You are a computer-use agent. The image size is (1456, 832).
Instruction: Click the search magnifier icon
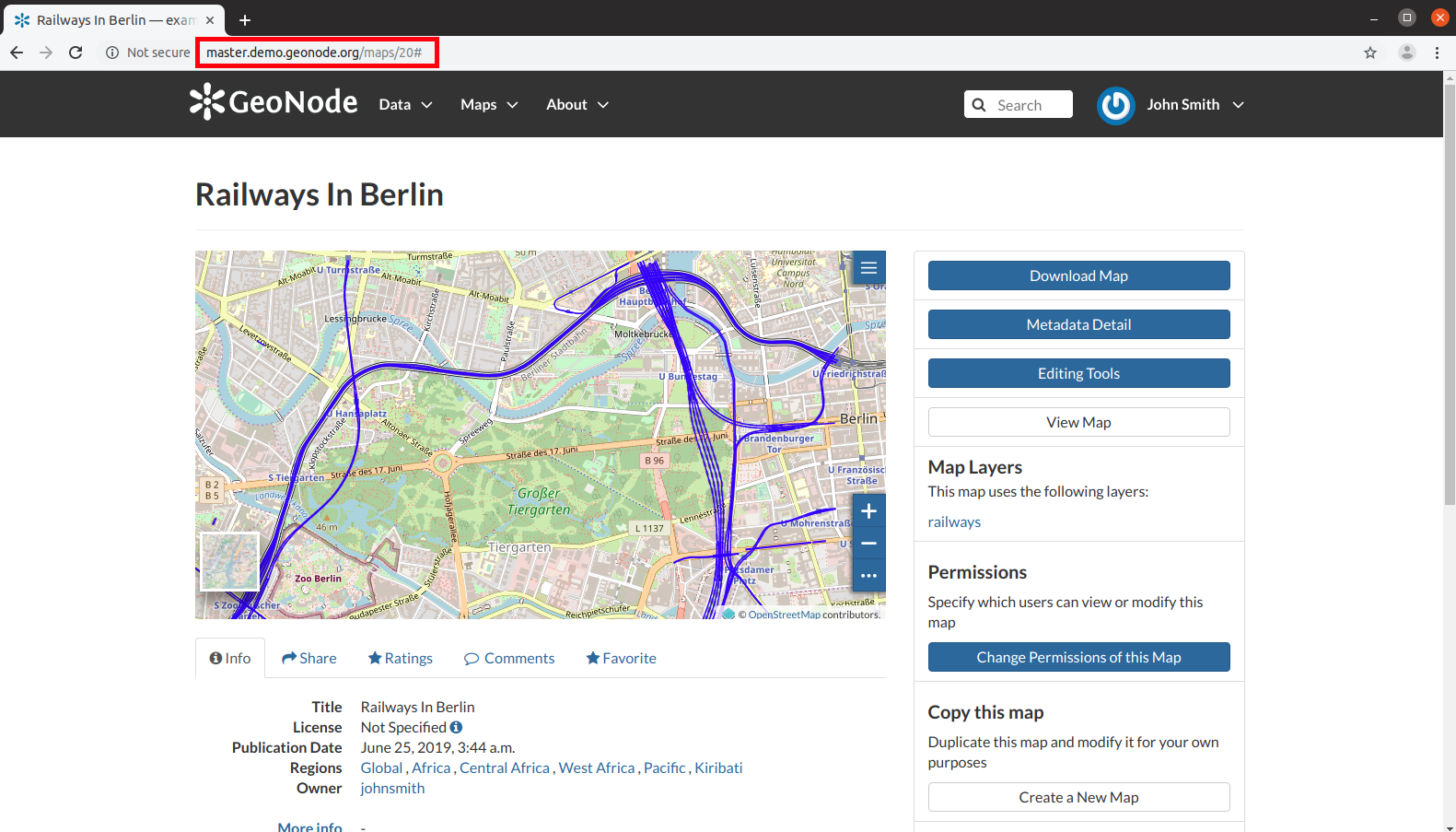coord(979,105)
